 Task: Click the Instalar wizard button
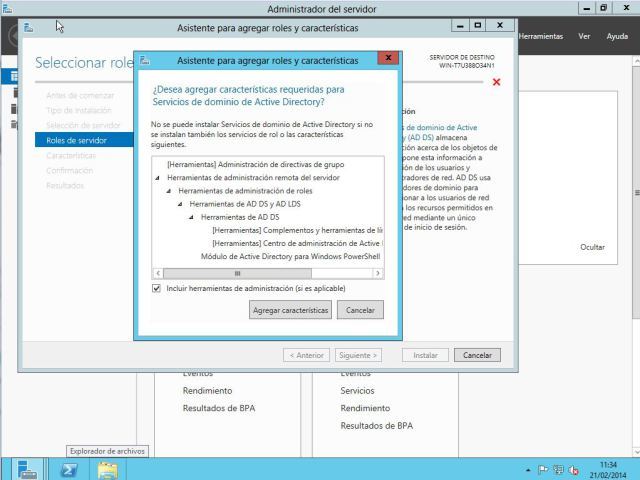pyautogui.click(x=425, y=355)
